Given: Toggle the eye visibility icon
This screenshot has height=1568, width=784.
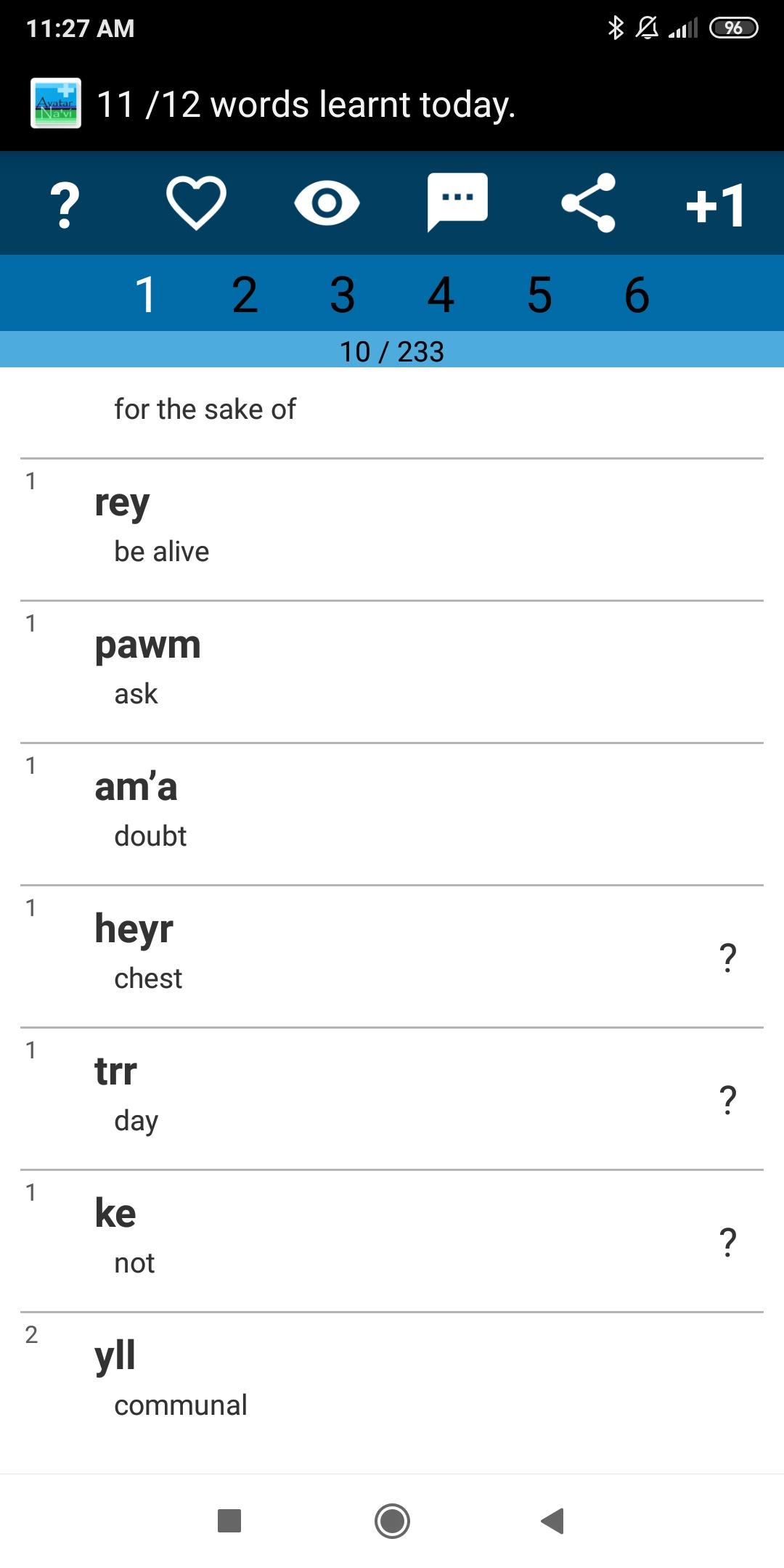Looking at the screenshot, I should (327, 203).
